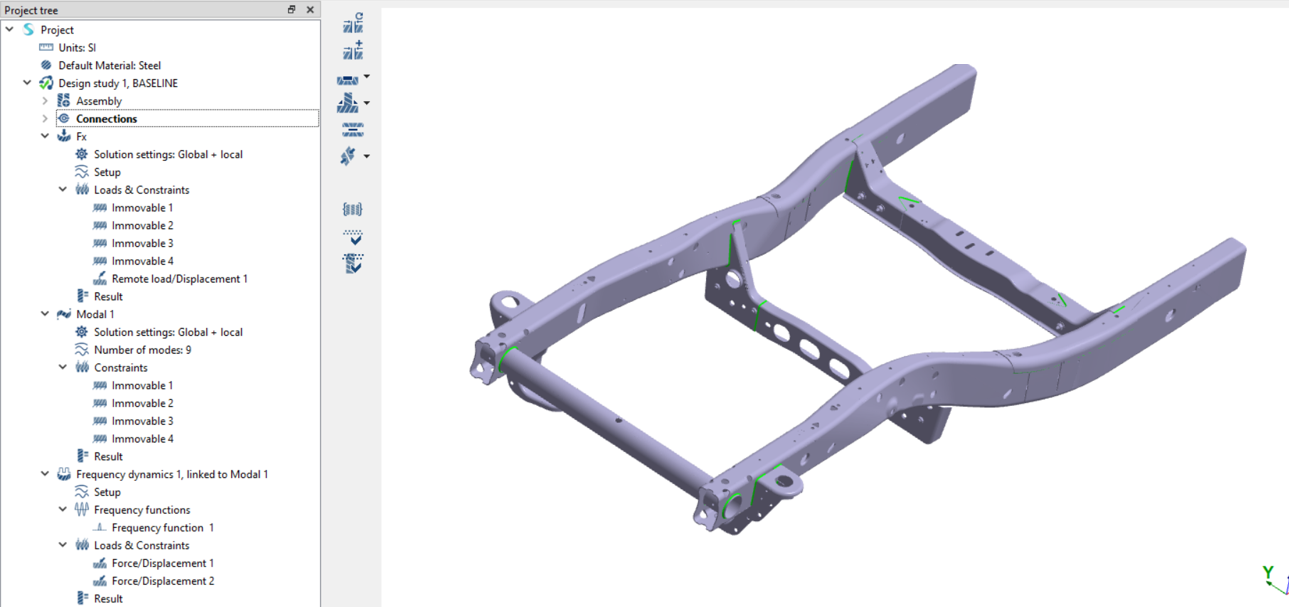Viewport: 1289px width, 607px height.
Task: Click the toolbar icon with the flat bar
Action: [348, 79]
